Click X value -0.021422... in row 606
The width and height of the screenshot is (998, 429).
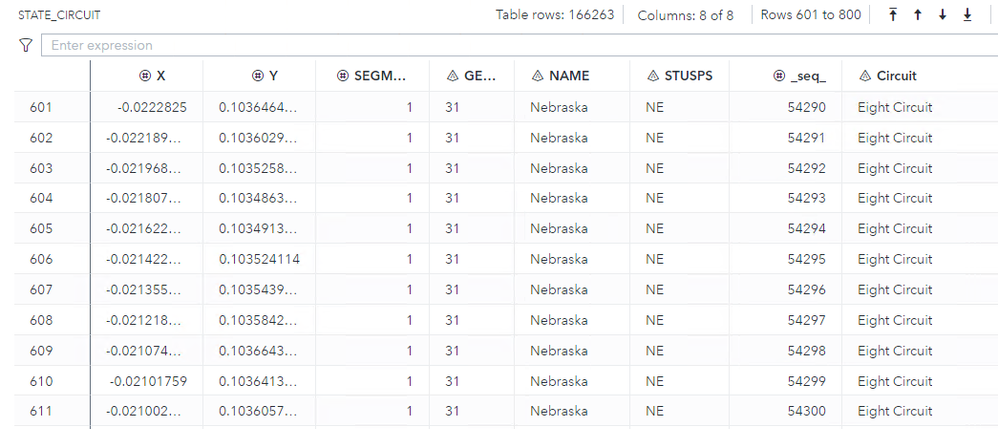[x=144, y=260]
